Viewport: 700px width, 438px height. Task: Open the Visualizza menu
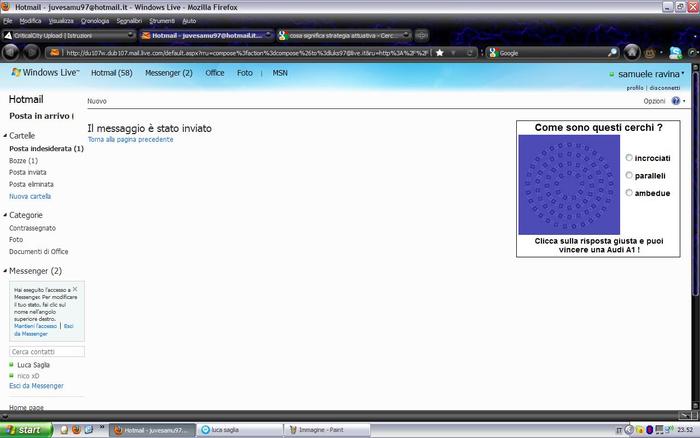[61, 21]
